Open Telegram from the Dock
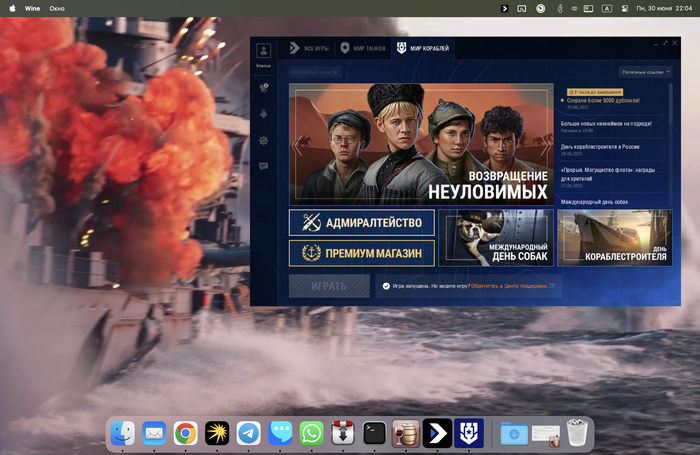 point(249,433)
